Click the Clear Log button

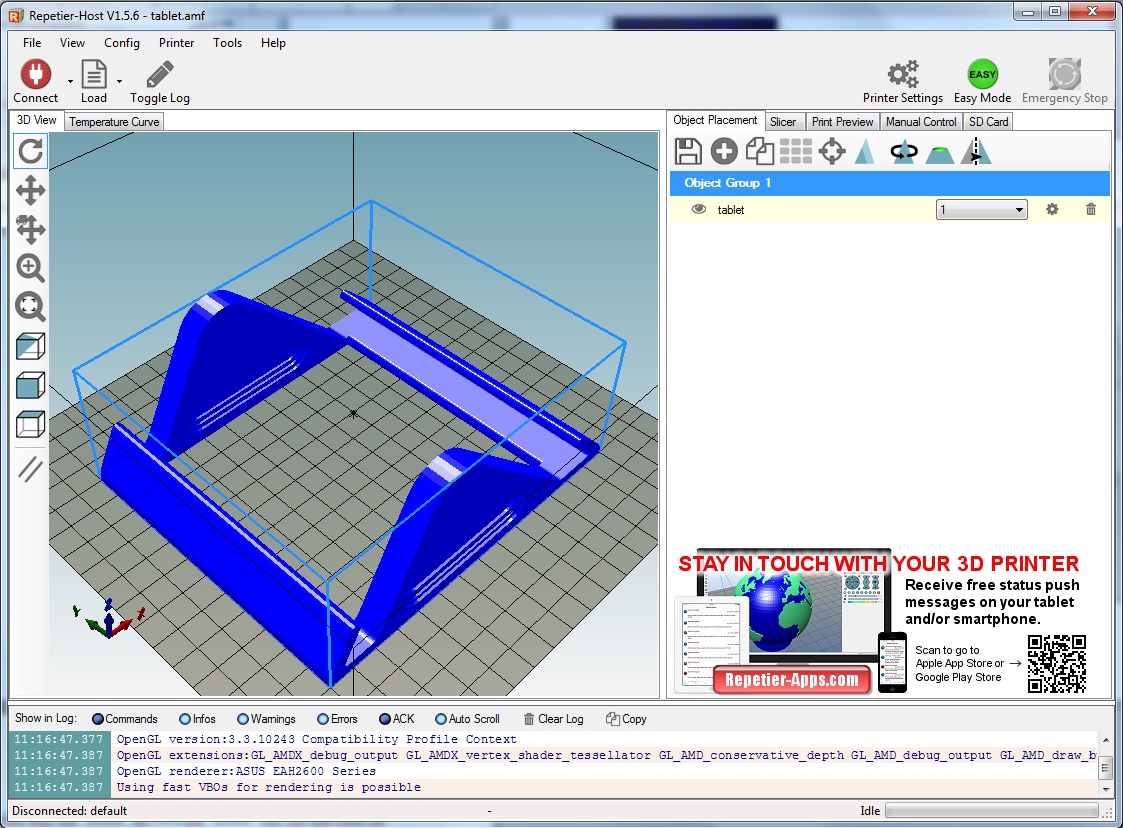point(553,719)
